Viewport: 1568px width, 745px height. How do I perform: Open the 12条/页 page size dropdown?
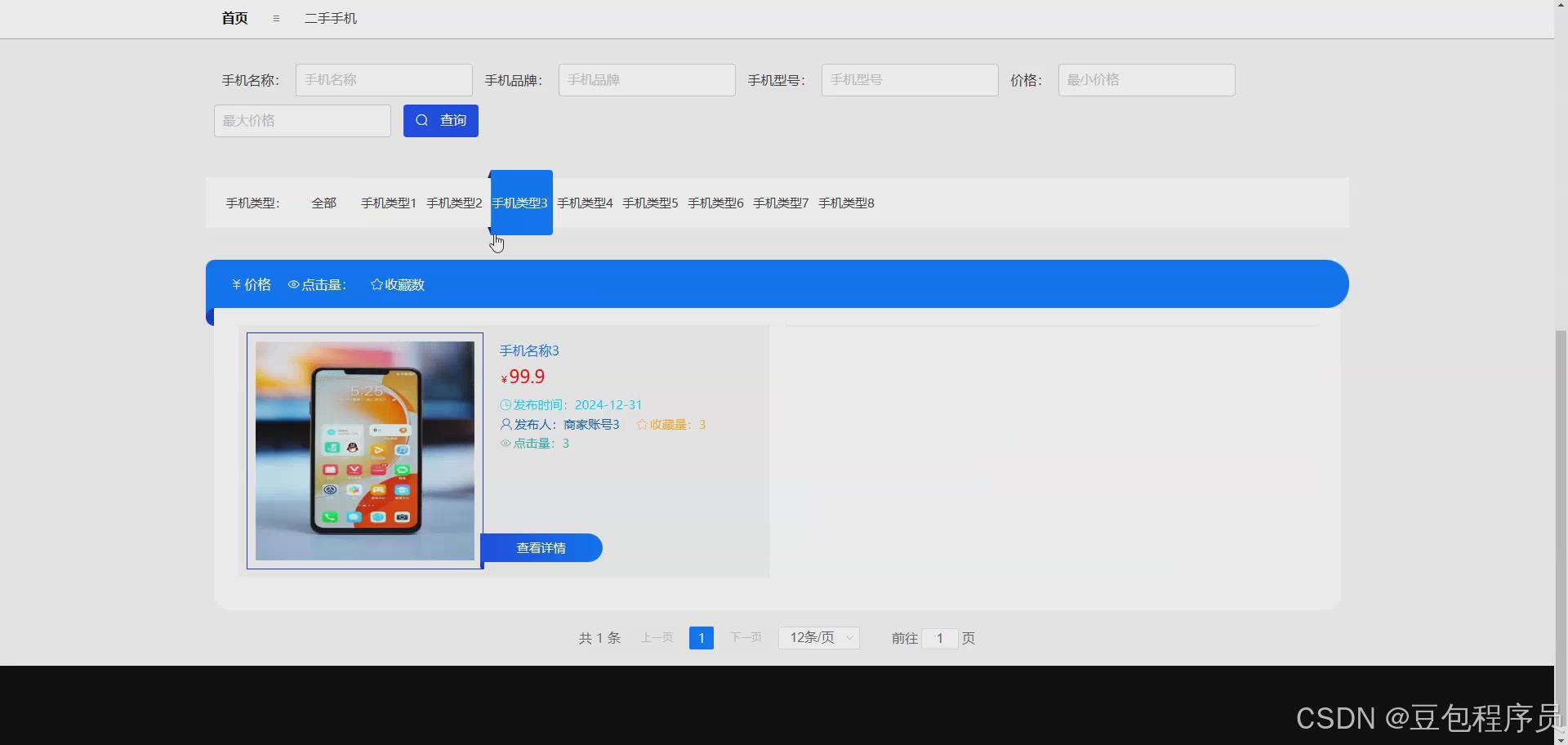pyautogui.click(x=819, y=638)
